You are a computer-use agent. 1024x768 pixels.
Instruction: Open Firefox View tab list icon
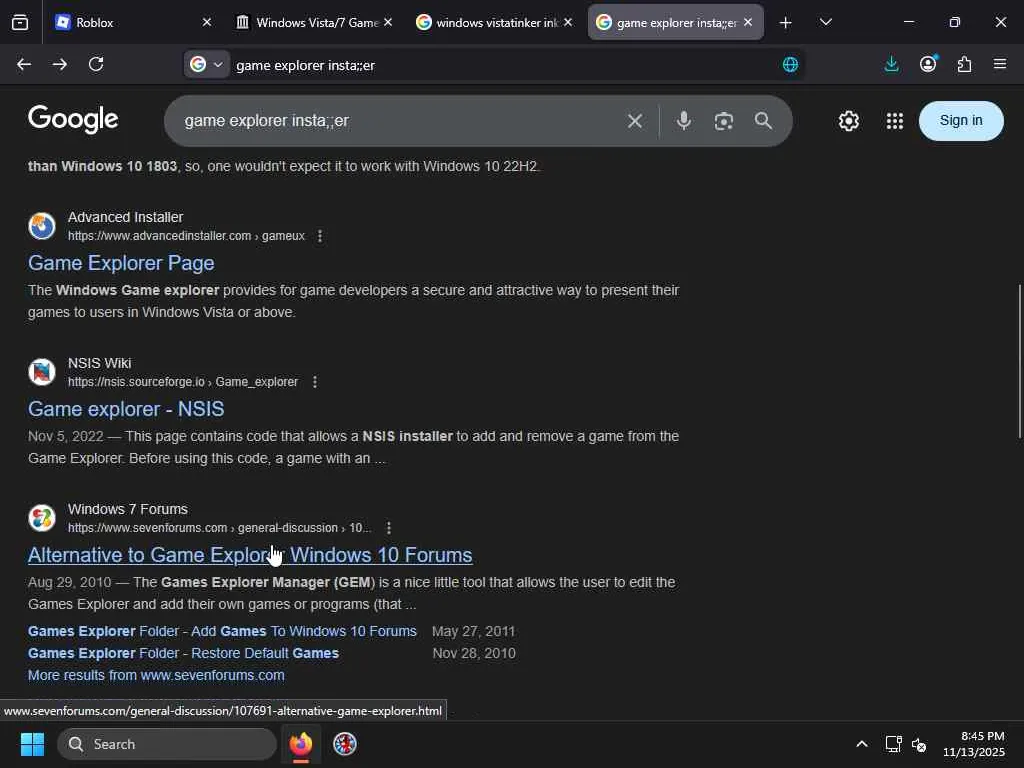[20, 22]
